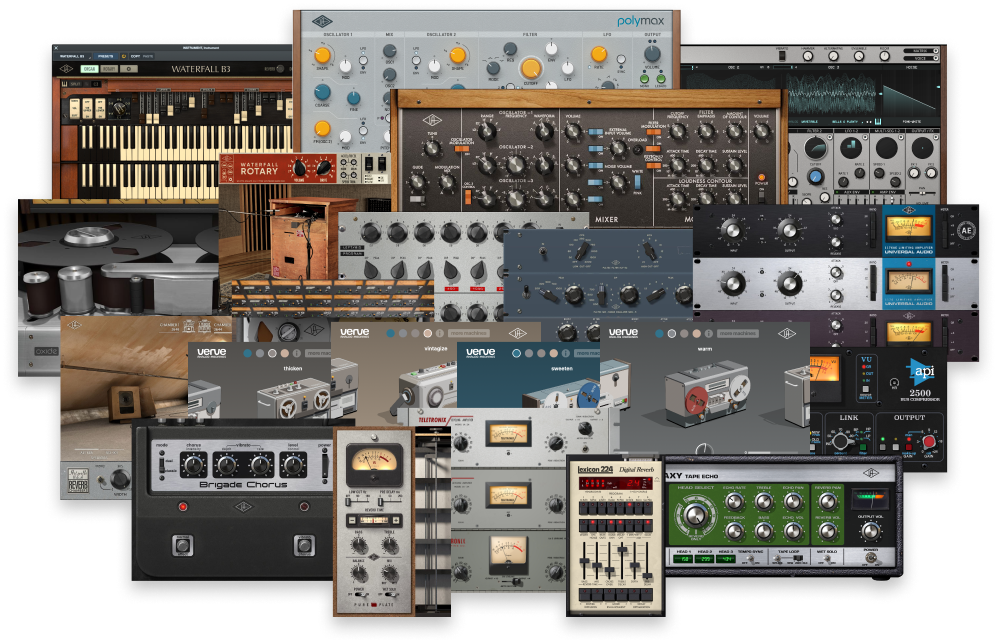Click Minimoog Glide knob
The image size is (997, 643).
[x=417, y=182]
